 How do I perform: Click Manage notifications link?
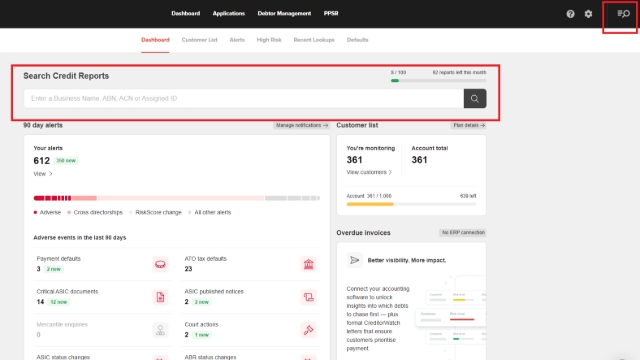tap(301, 125)
